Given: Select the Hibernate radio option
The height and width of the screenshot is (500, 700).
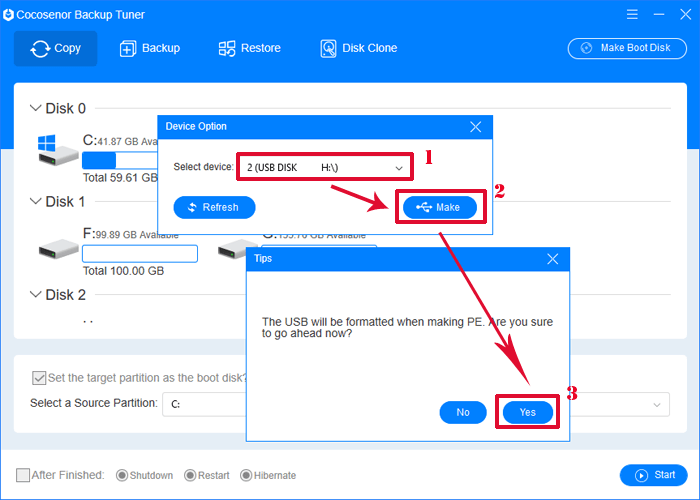Looking at the screenshot, I should click(246, 475).
